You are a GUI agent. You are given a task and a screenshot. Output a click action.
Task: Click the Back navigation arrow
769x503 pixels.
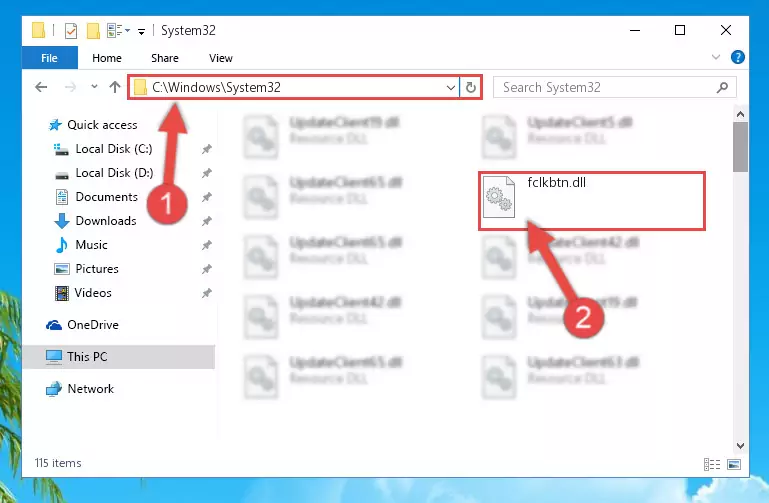[41, 87]
